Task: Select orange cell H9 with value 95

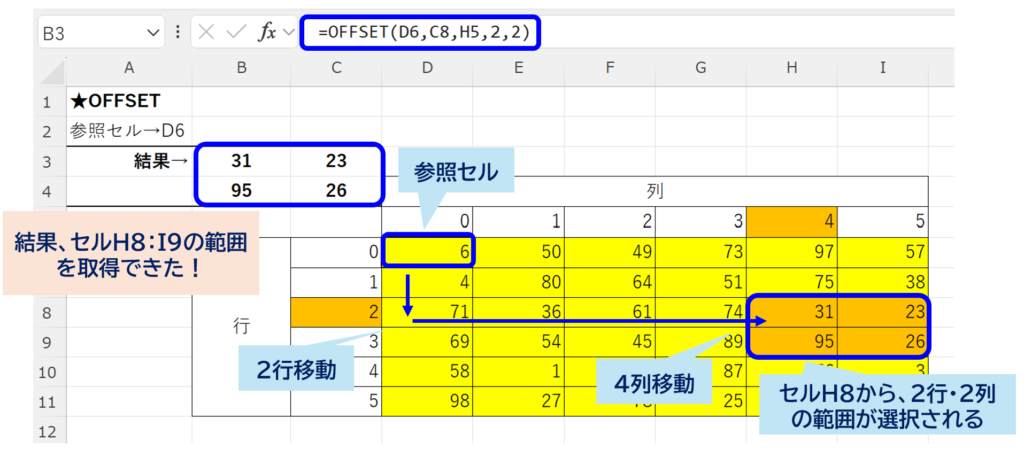Action: [x=792, y=342]
